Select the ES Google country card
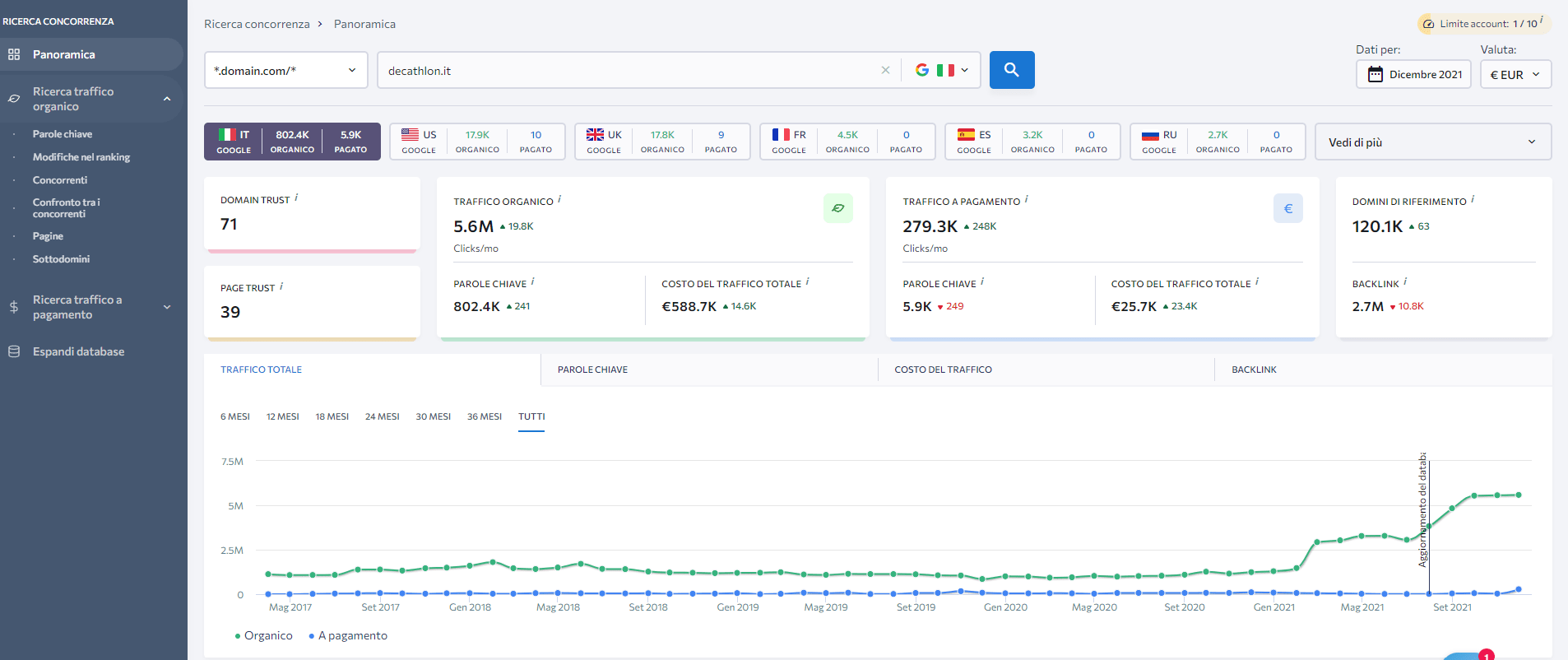Screen dimensions: 1568x660 [1032, 142]
